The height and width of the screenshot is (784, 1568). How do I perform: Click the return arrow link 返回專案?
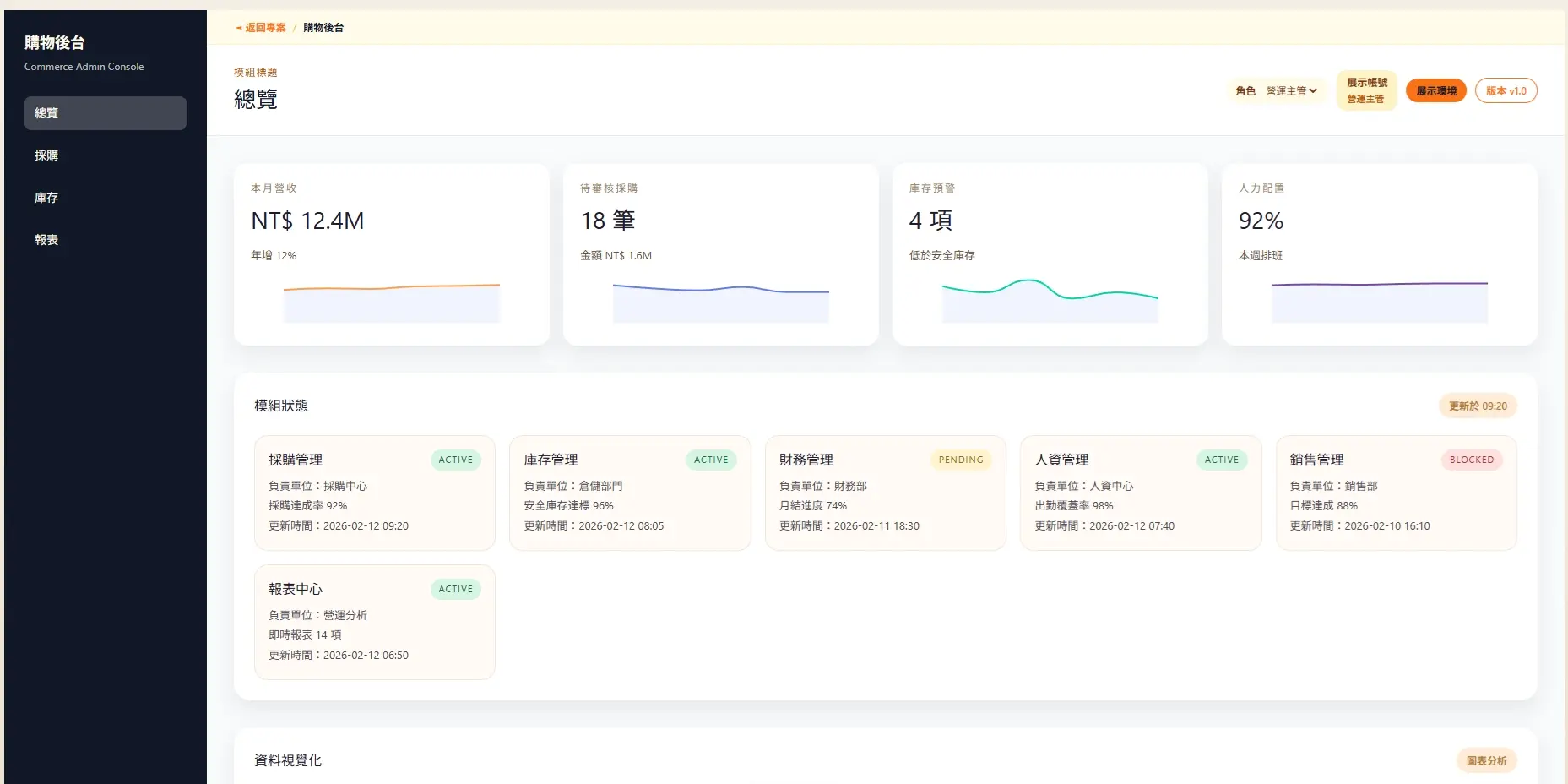pyautogui.click(x=261, y=28)
